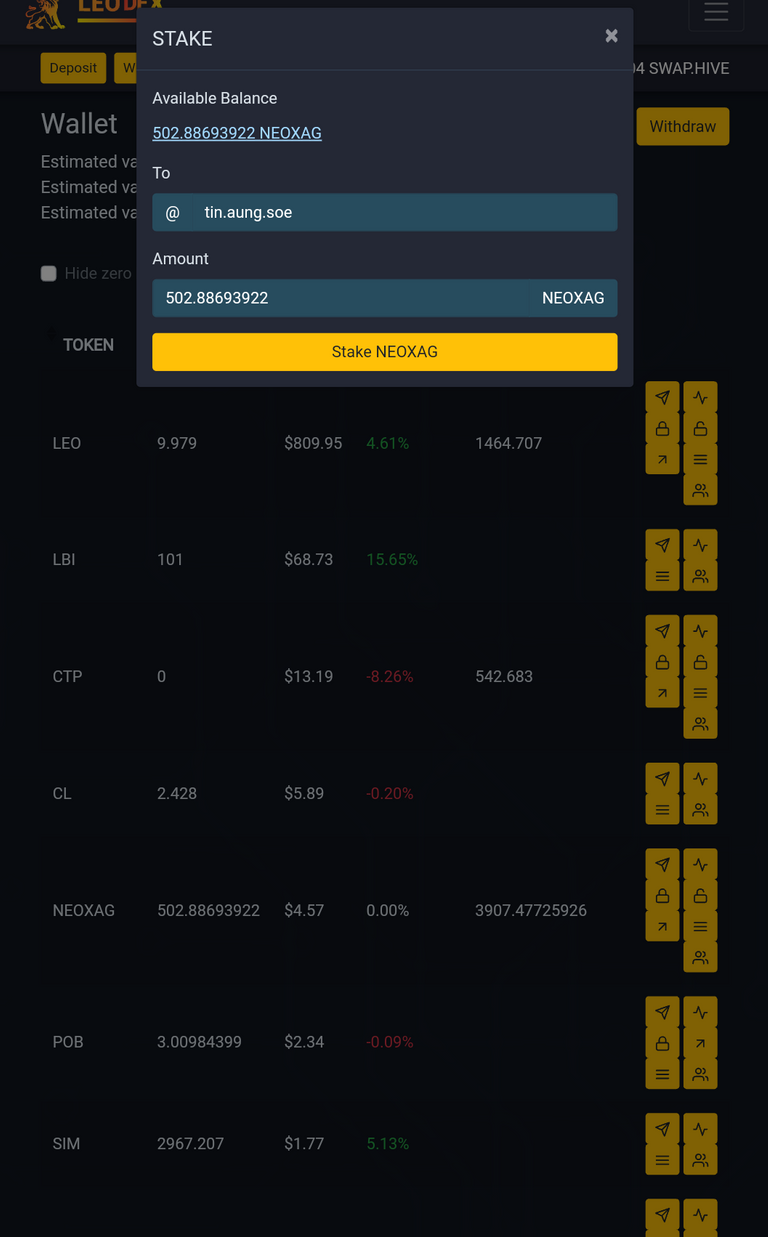Open the holders people icon for NEOXAG
768x1237 pixels.
pos(700,957)
